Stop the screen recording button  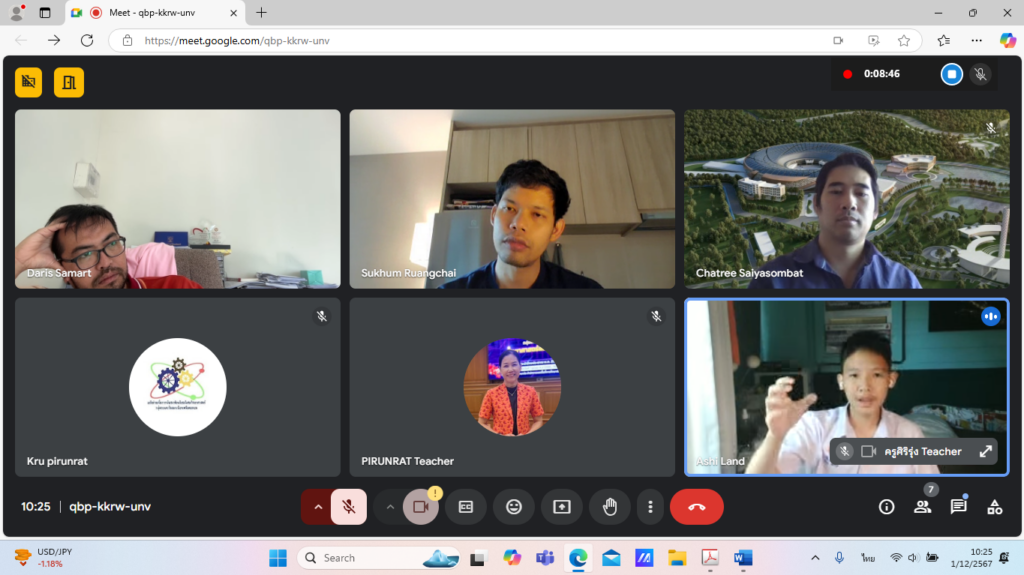[x=952, y=74]
